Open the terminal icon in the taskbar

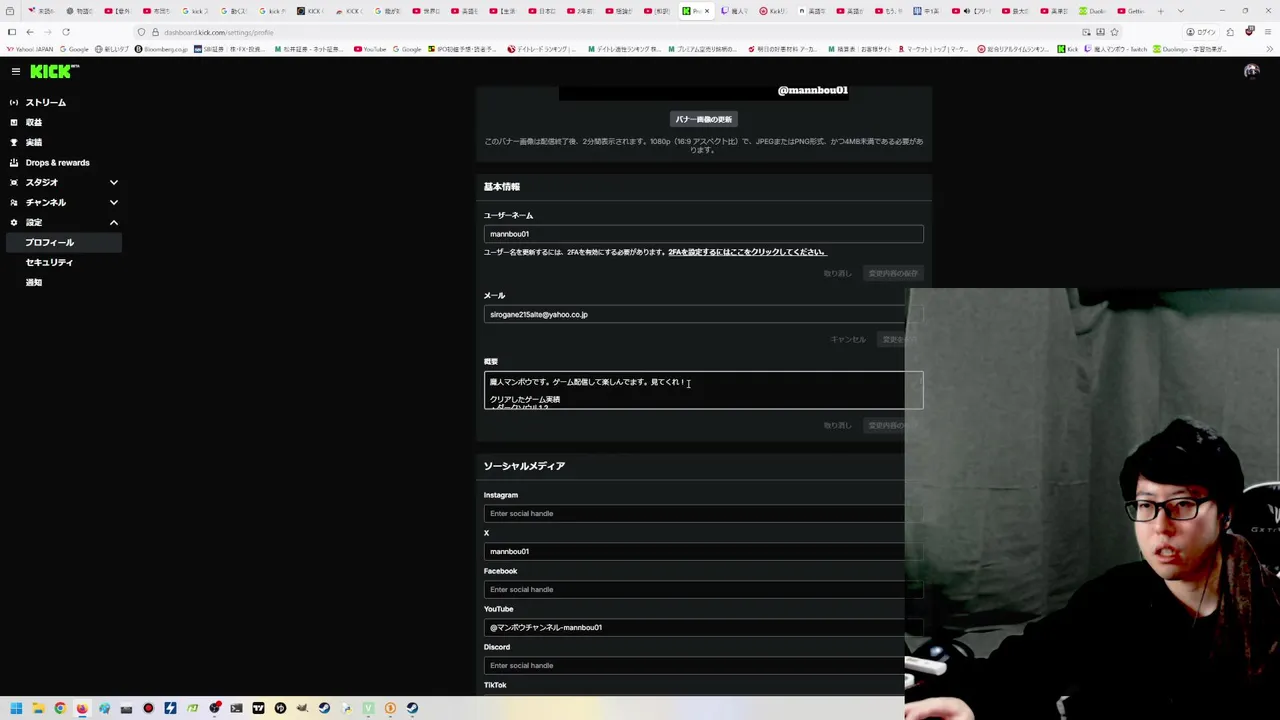[x=236, y=708]
